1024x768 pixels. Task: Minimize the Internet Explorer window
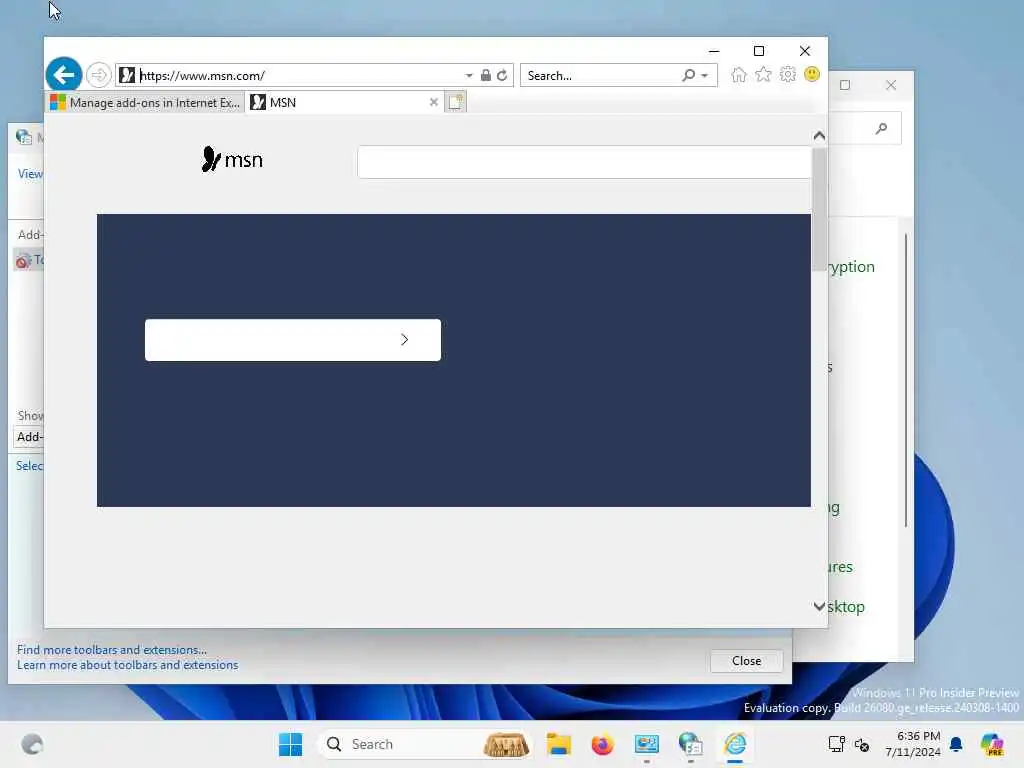click(714, 51)
